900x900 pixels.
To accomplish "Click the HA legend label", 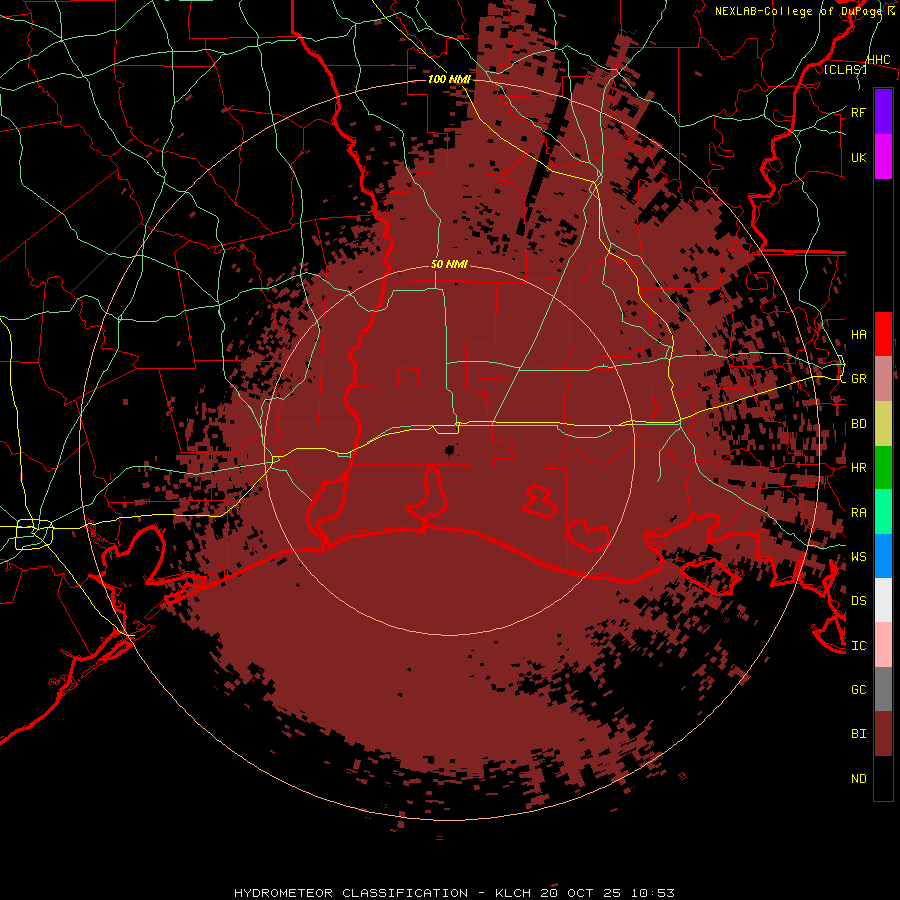I will [x=859, y=335].
